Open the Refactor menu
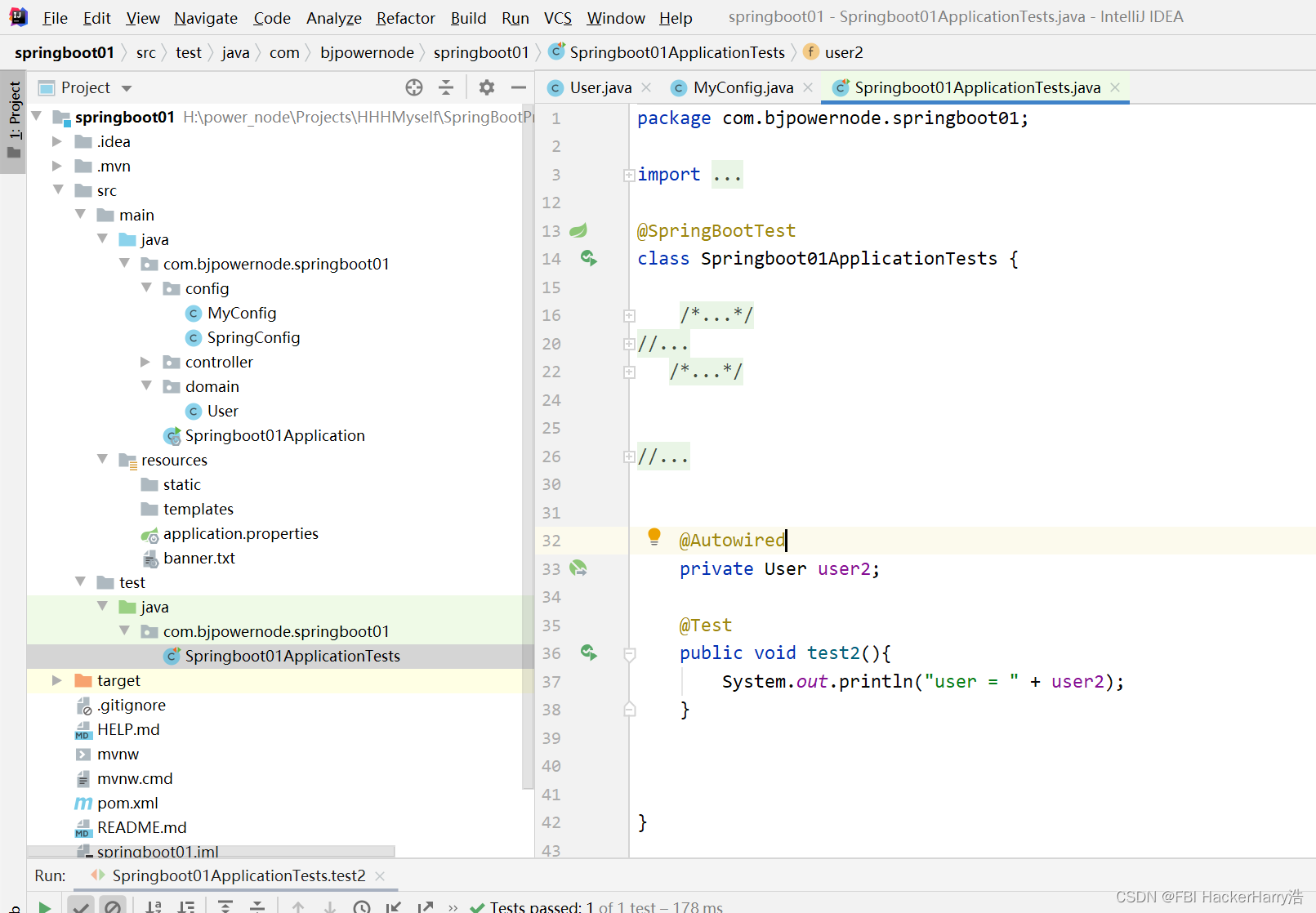Viewport: 1316px width, 913px height. tap(405, 18)
